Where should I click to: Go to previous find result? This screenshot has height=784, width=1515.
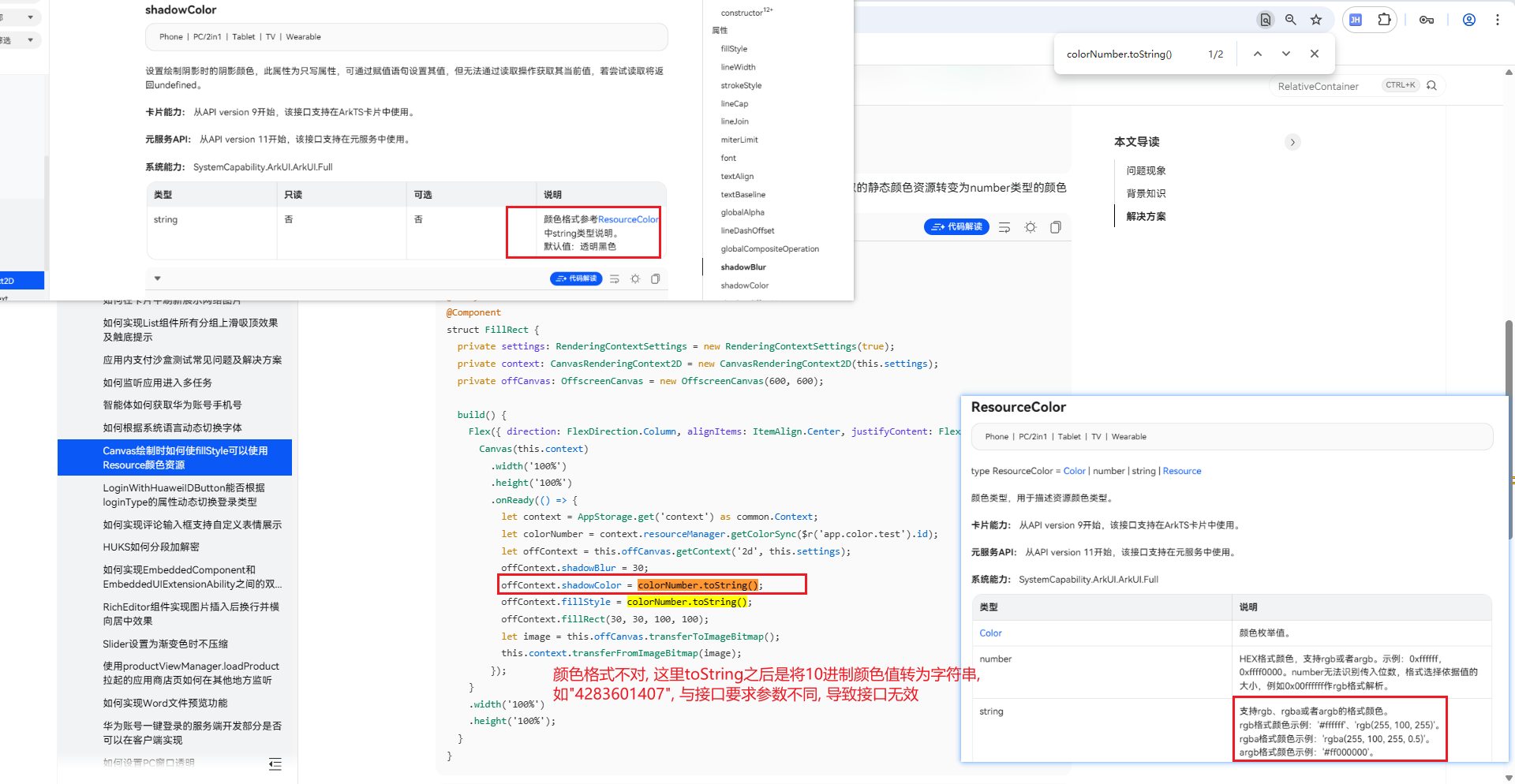[1258, 54]
